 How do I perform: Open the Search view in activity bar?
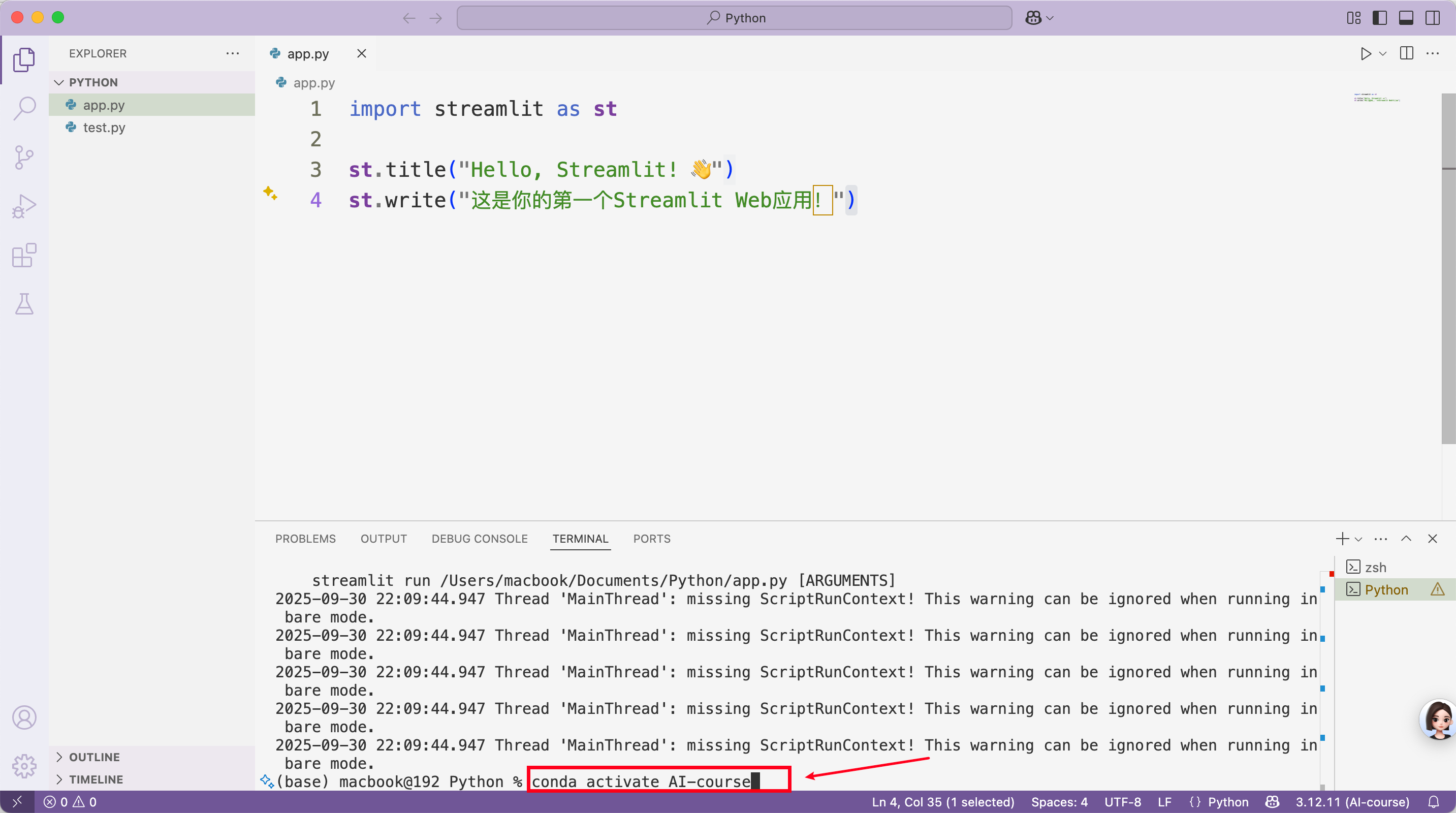click(24, 108)
